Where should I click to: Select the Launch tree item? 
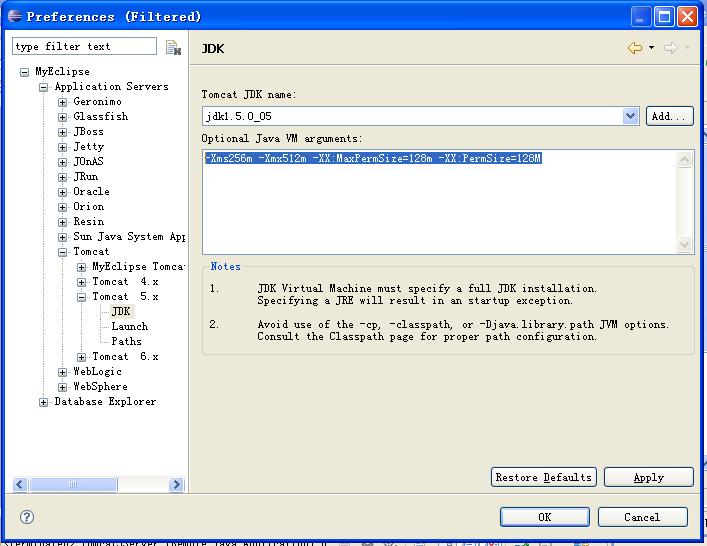[x=129, y=326]
